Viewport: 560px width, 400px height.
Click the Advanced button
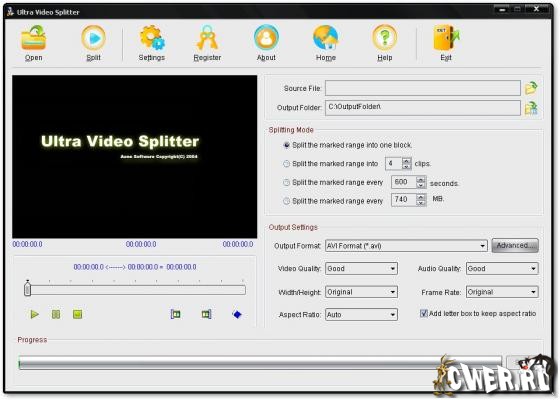515,246
